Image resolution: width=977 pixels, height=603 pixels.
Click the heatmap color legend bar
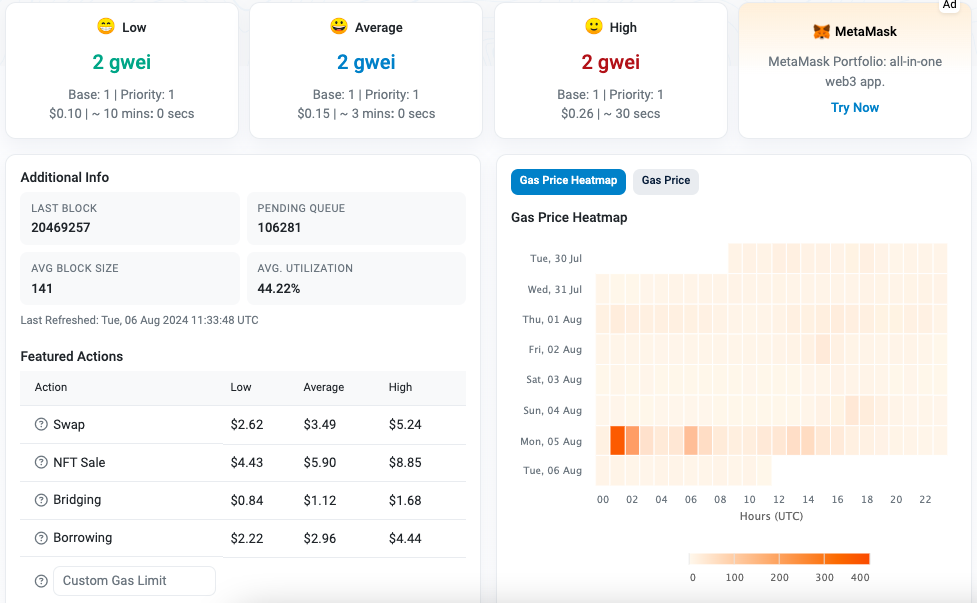tap(779, 559)
